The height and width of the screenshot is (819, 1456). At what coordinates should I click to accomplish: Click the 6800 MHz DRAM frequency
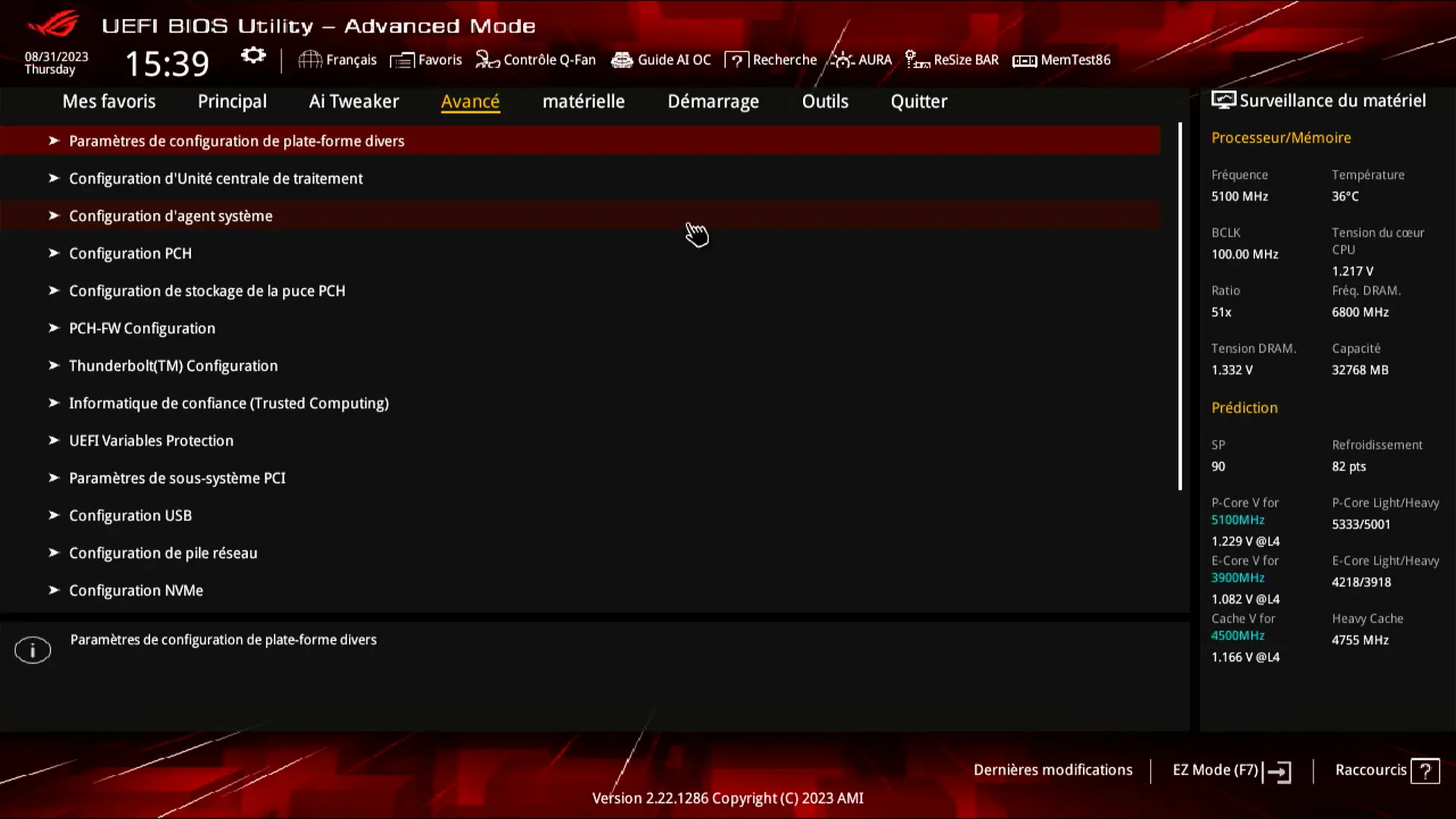coord(1360,312)
